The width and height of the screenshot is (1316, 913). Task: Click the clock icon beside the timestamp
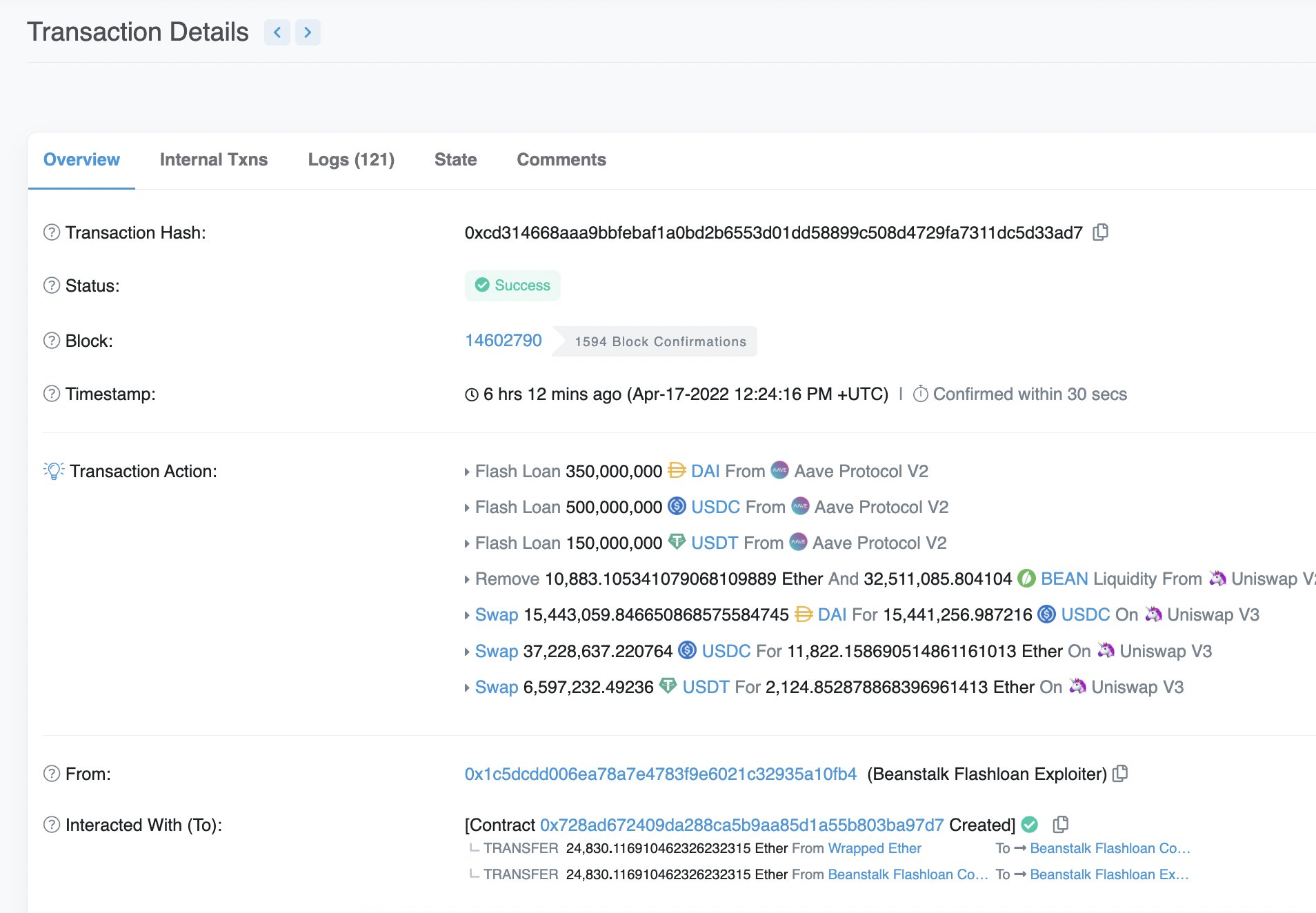point(472,394)
